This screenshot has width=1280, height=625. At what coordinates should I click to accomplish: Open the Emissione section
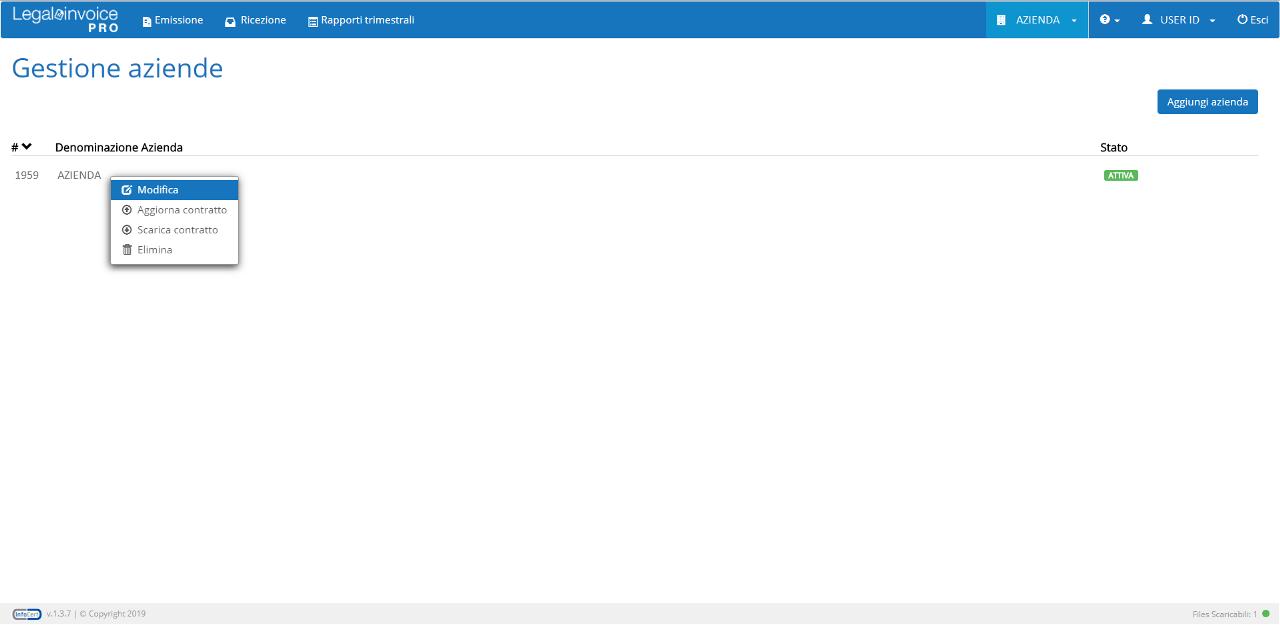tap(173, 20)
